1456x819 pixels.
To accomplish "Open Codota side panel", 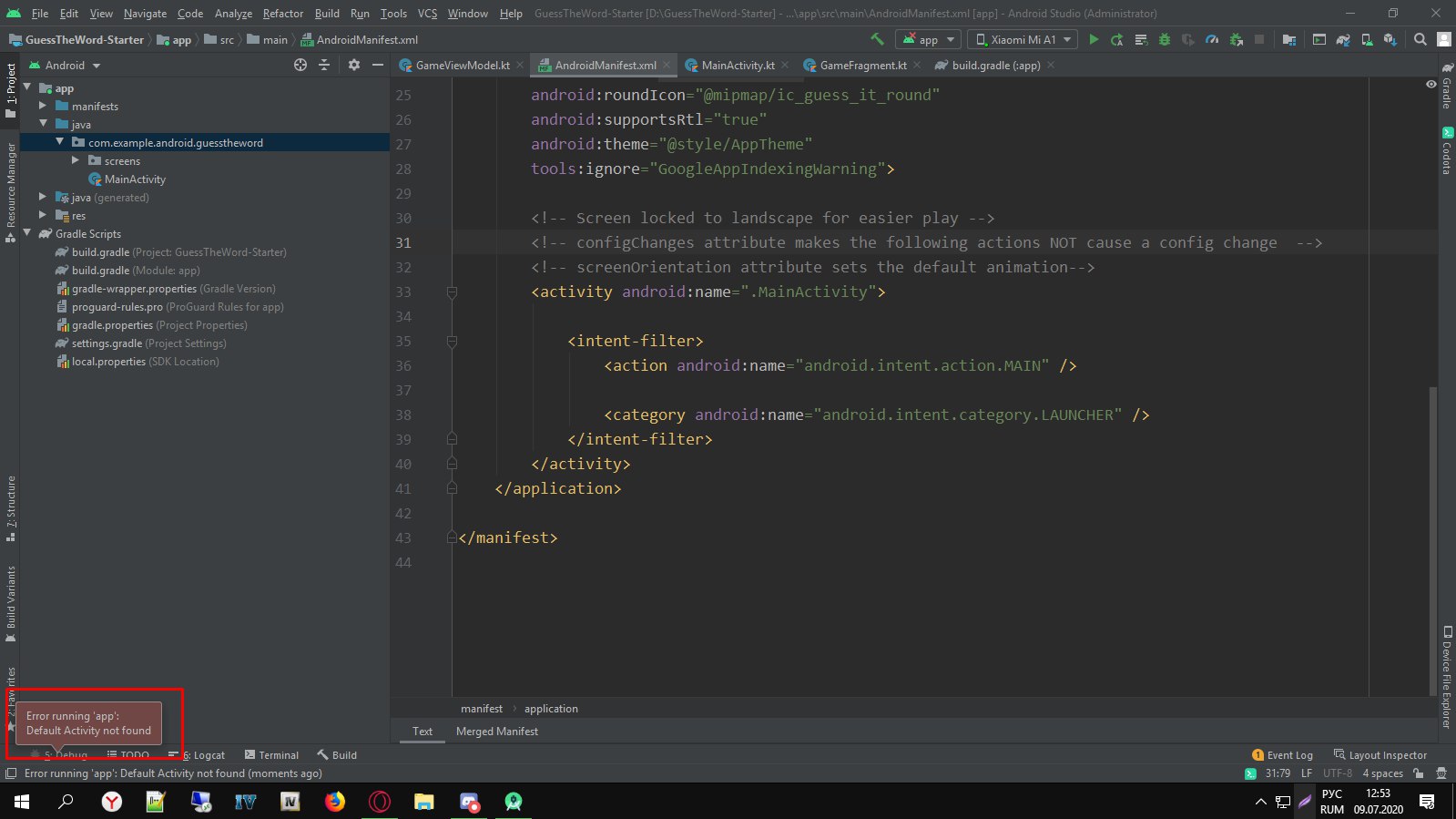I will click(1446, 151).
